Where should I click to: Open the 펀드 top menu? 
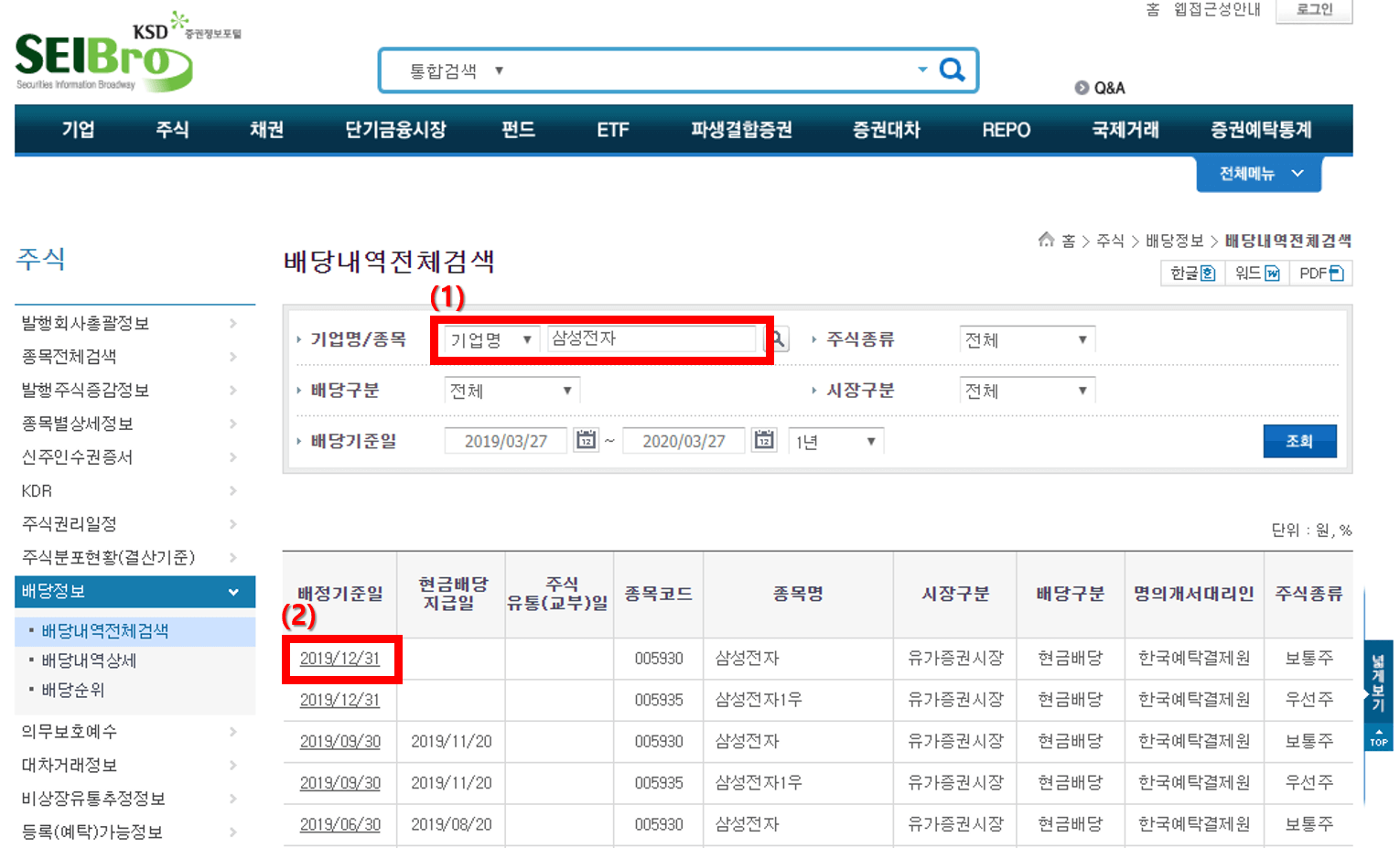[518, 130]
